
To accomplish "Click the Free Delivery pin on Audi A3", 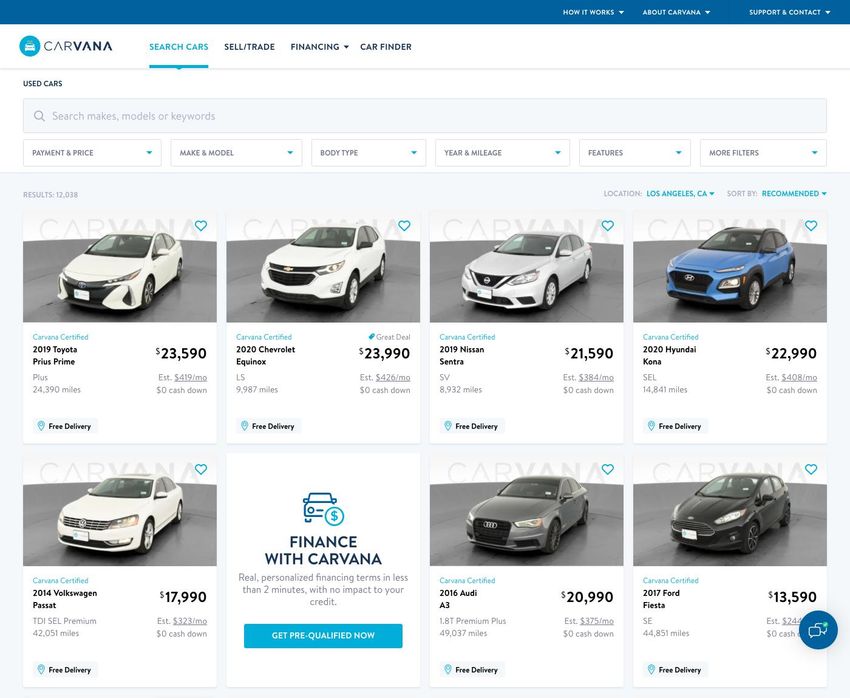I will pos(448,670).
